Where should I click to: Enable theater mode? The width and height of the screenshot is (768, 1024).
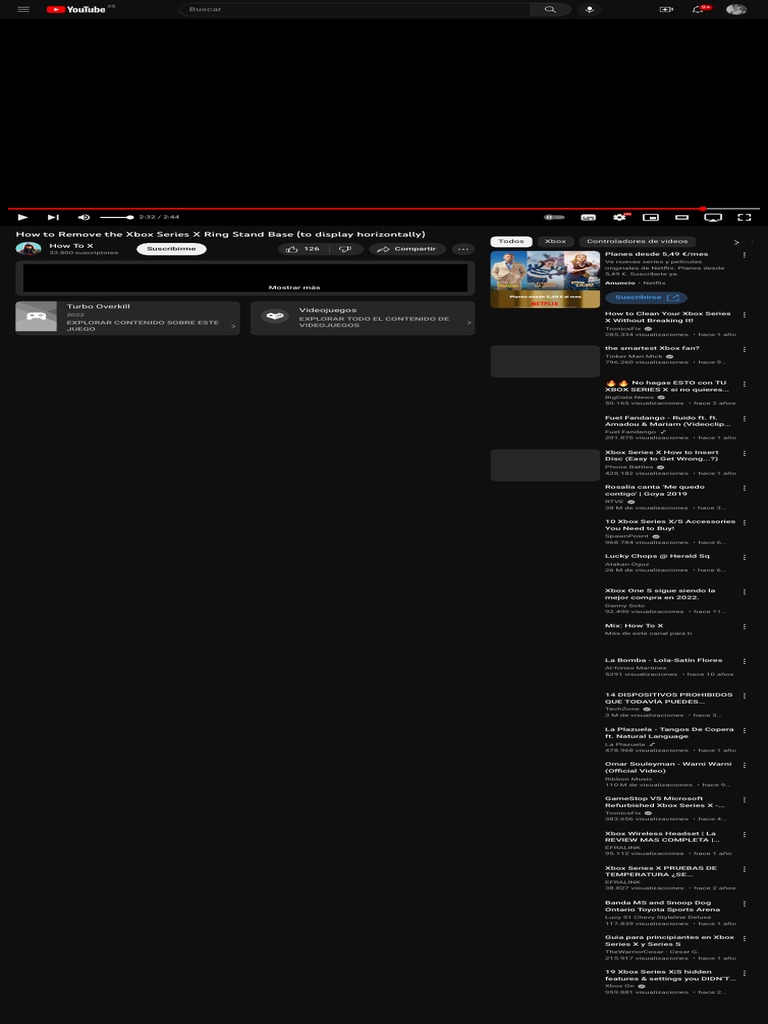coord(682,217)
